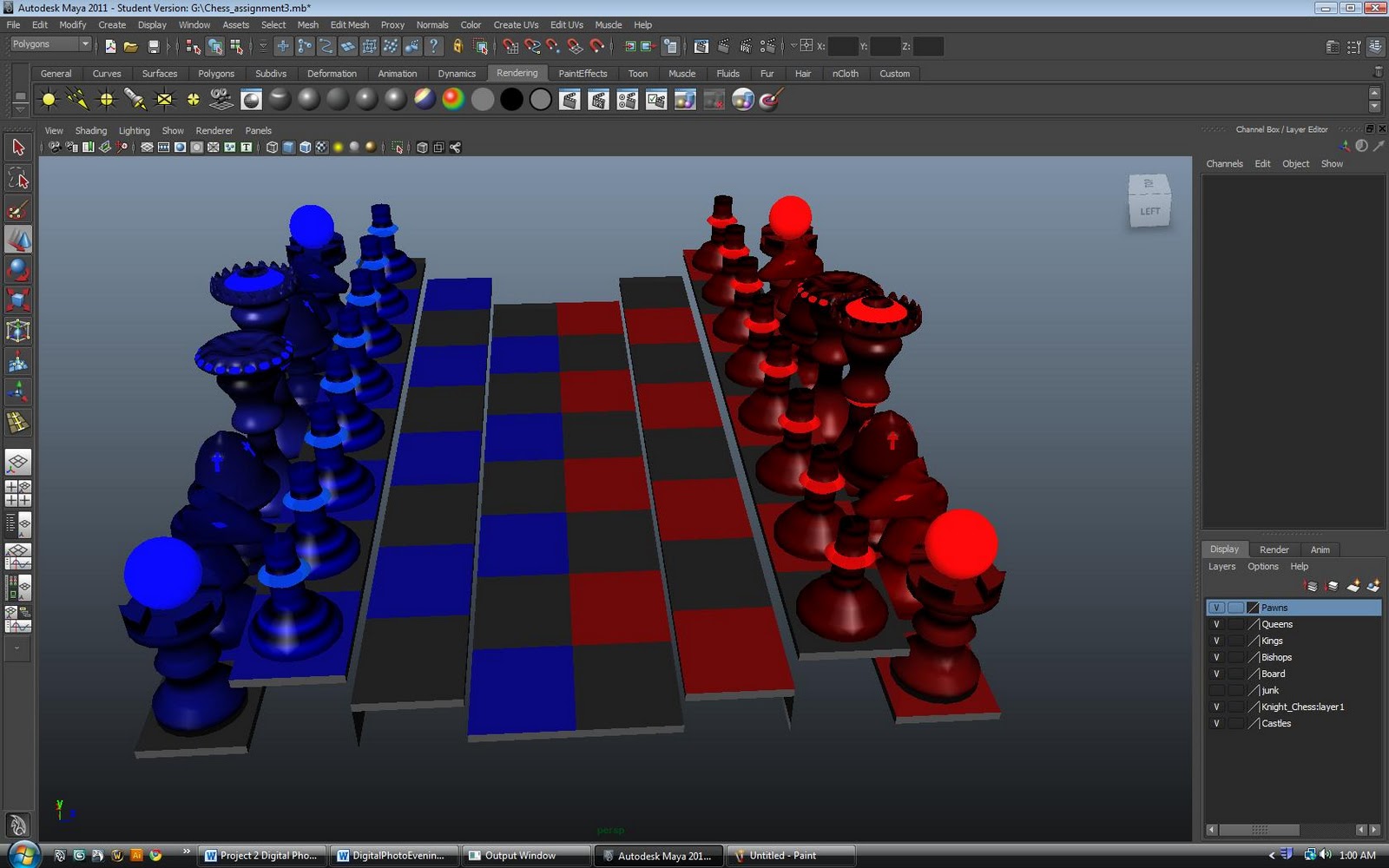Open the Renderer menu in the viewport panel
The image size is (1389, 868).
point(214,130)
